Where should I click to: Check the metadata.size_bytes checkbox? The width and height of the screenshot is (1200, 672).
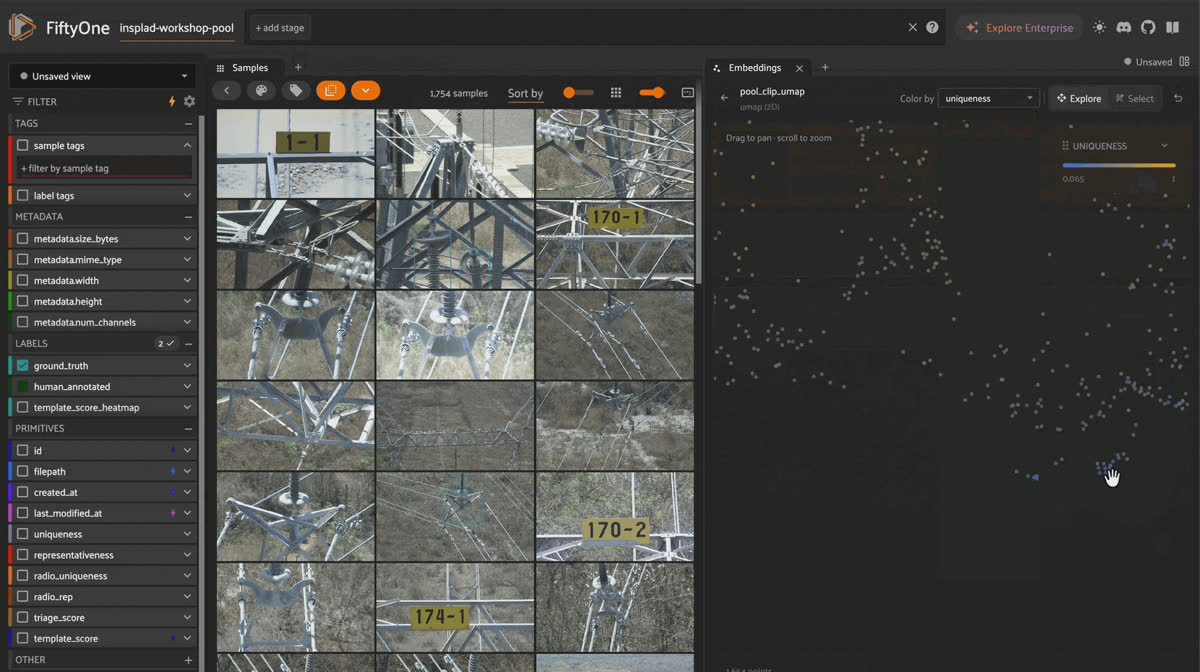tap(23, 239)
